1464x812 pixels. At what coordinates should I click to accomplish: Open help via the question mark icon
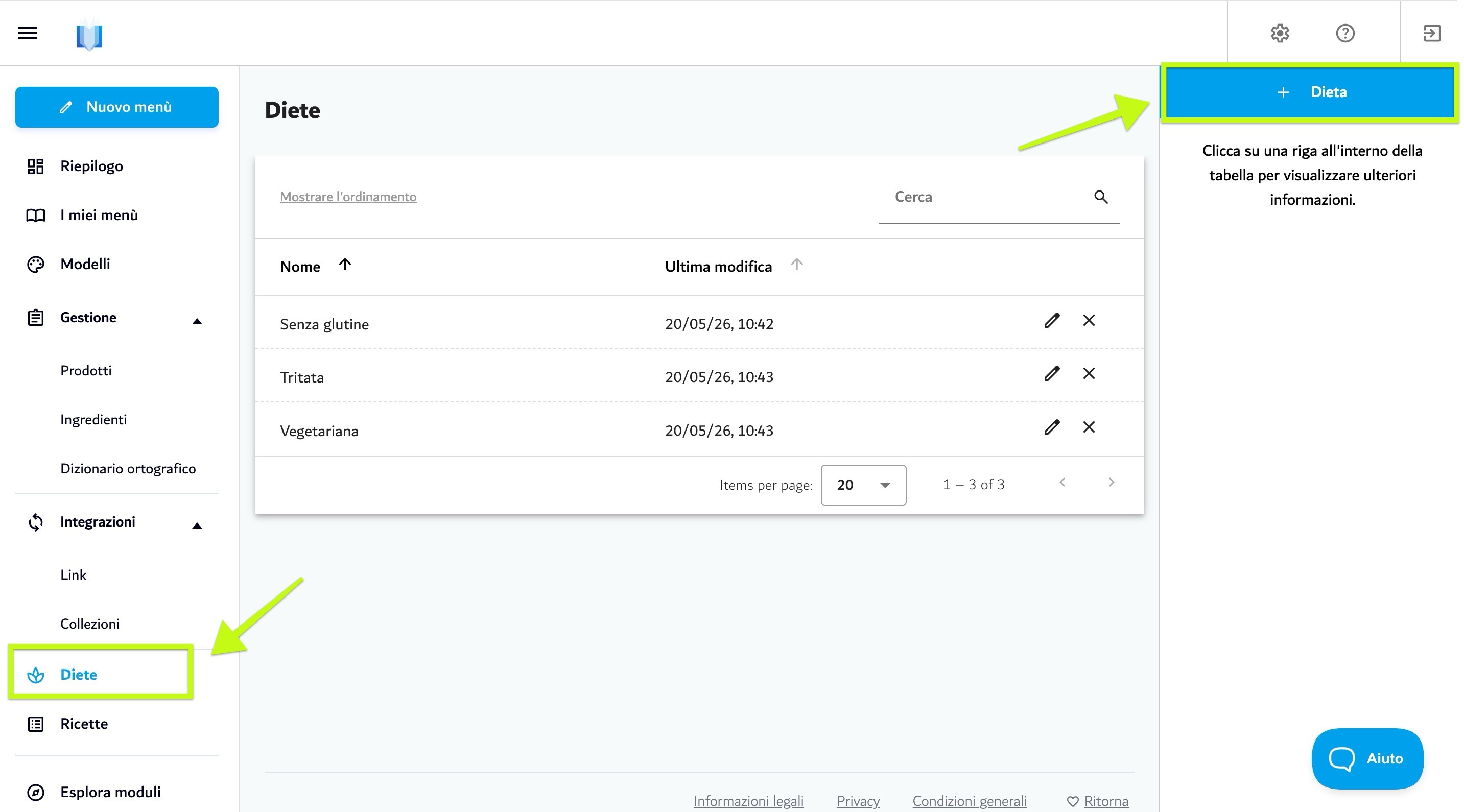coord(1344,33)
